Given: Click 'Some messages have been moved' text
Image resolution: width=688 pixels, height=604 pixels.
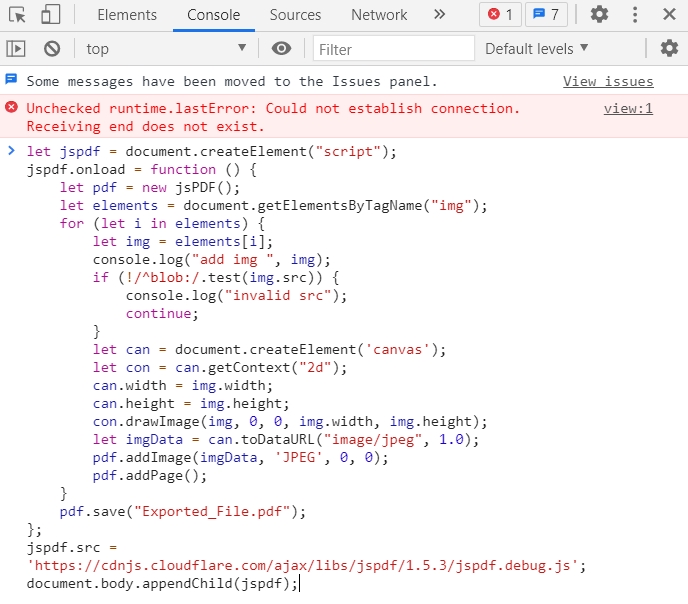Looking at the screenshot, I should (x=232, y=81).
